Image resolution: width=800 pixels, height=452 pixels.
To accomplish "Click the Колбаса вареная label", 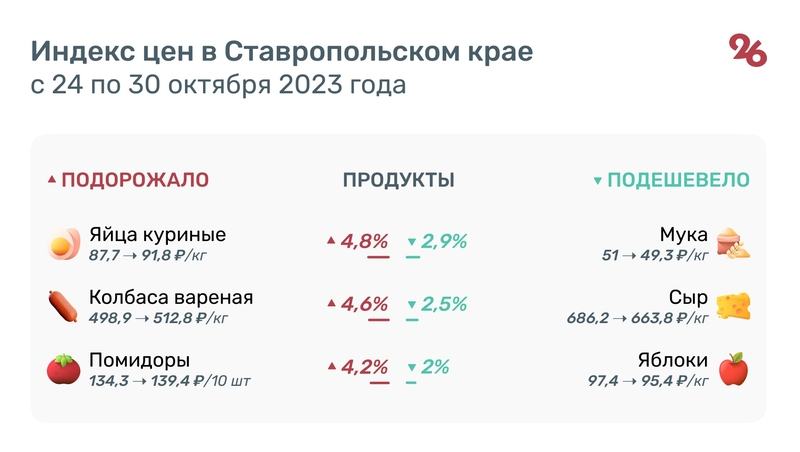I will (171, 298).
